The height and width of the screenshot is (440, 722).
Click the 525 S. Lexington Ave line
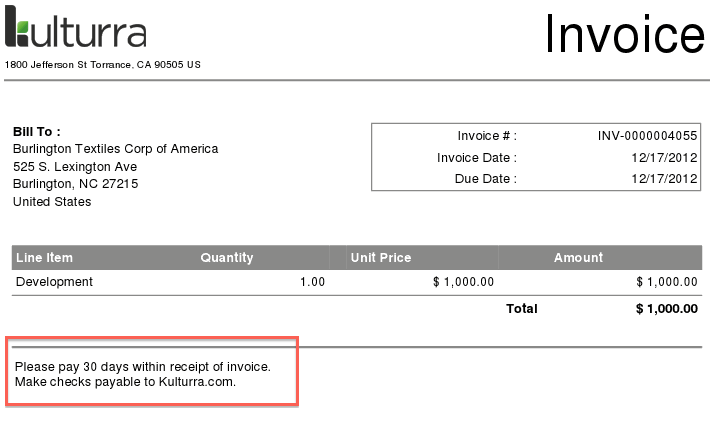coord(75,166)
